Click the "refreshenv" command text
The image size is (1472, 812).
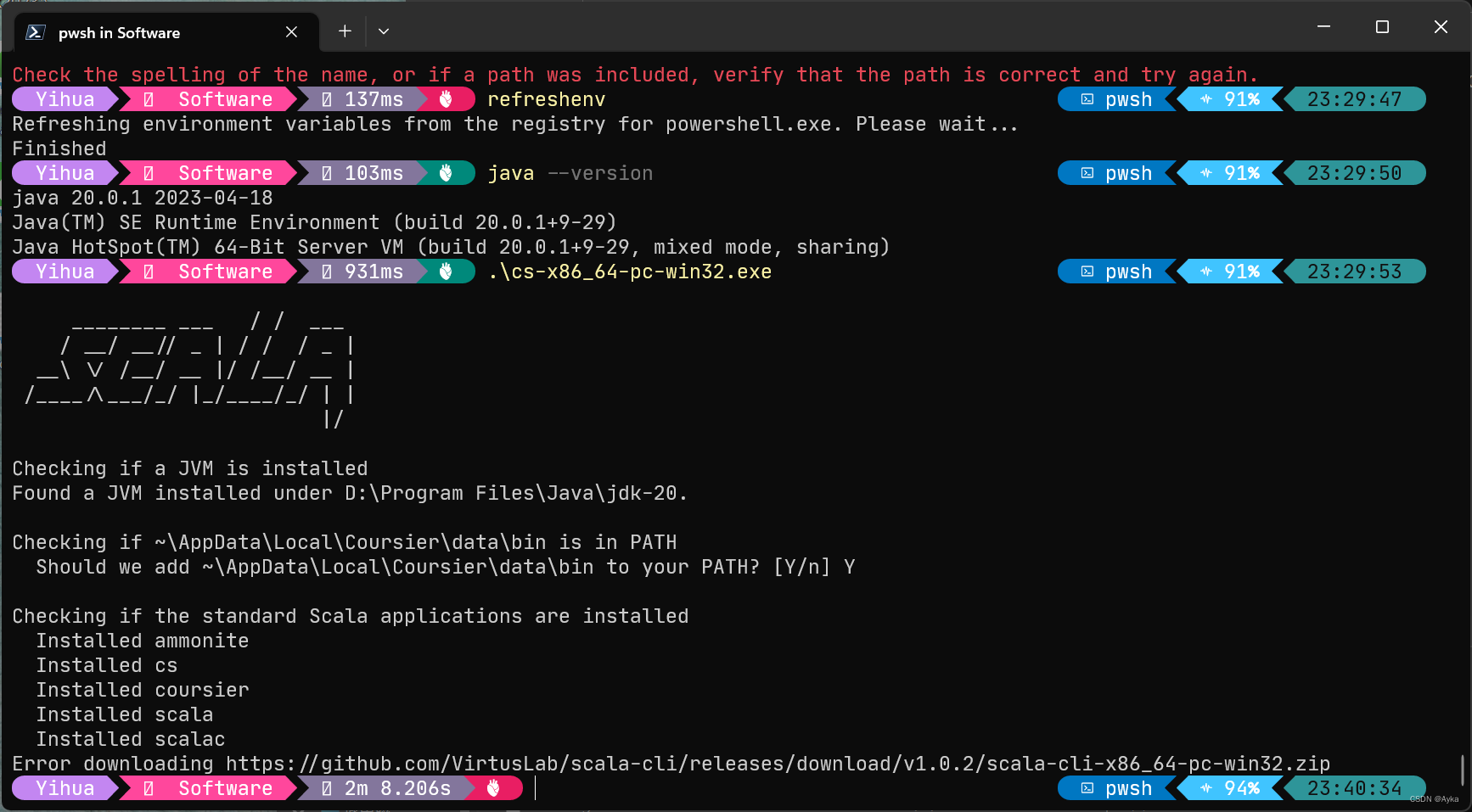[546, 99]
